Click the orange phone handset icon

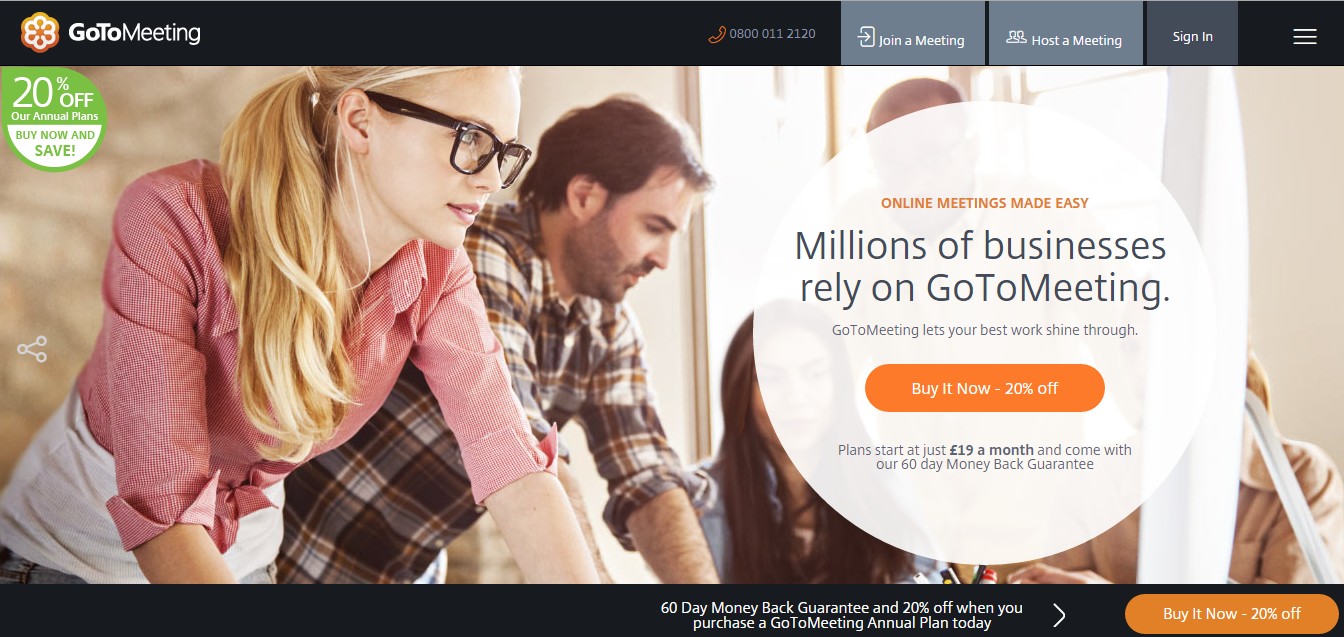(x=716, y=34)
